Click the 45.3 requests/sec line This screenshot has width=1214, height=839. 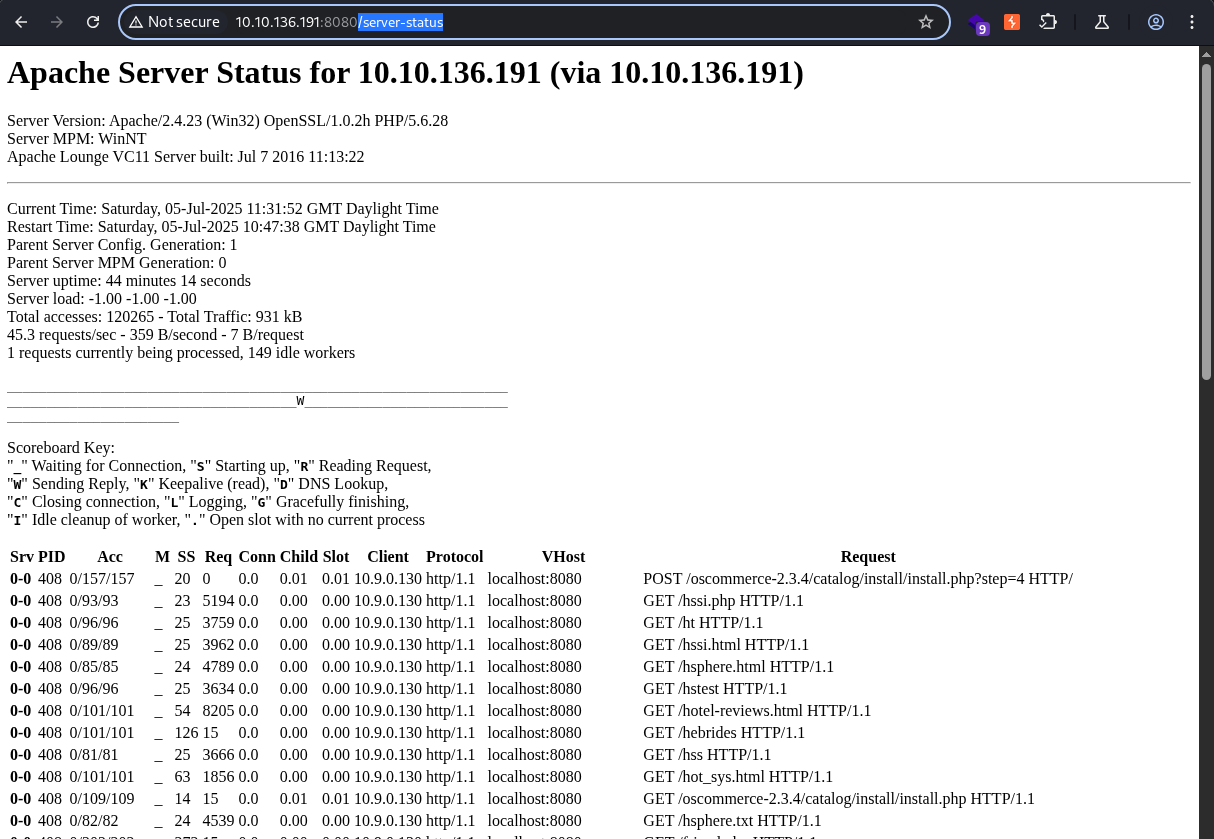[155, 335]
